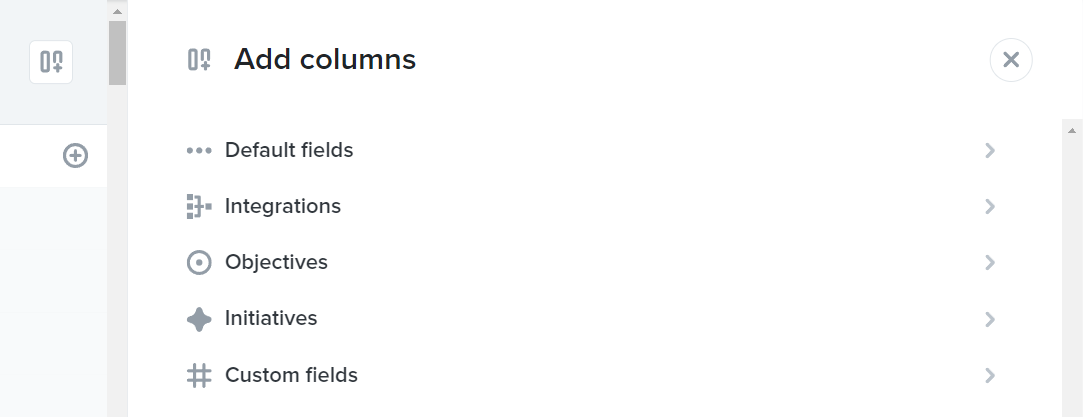This screenshot has height=417, width=1083.
Task: Select the Initiatives label
Action: [x=271, y=318]
